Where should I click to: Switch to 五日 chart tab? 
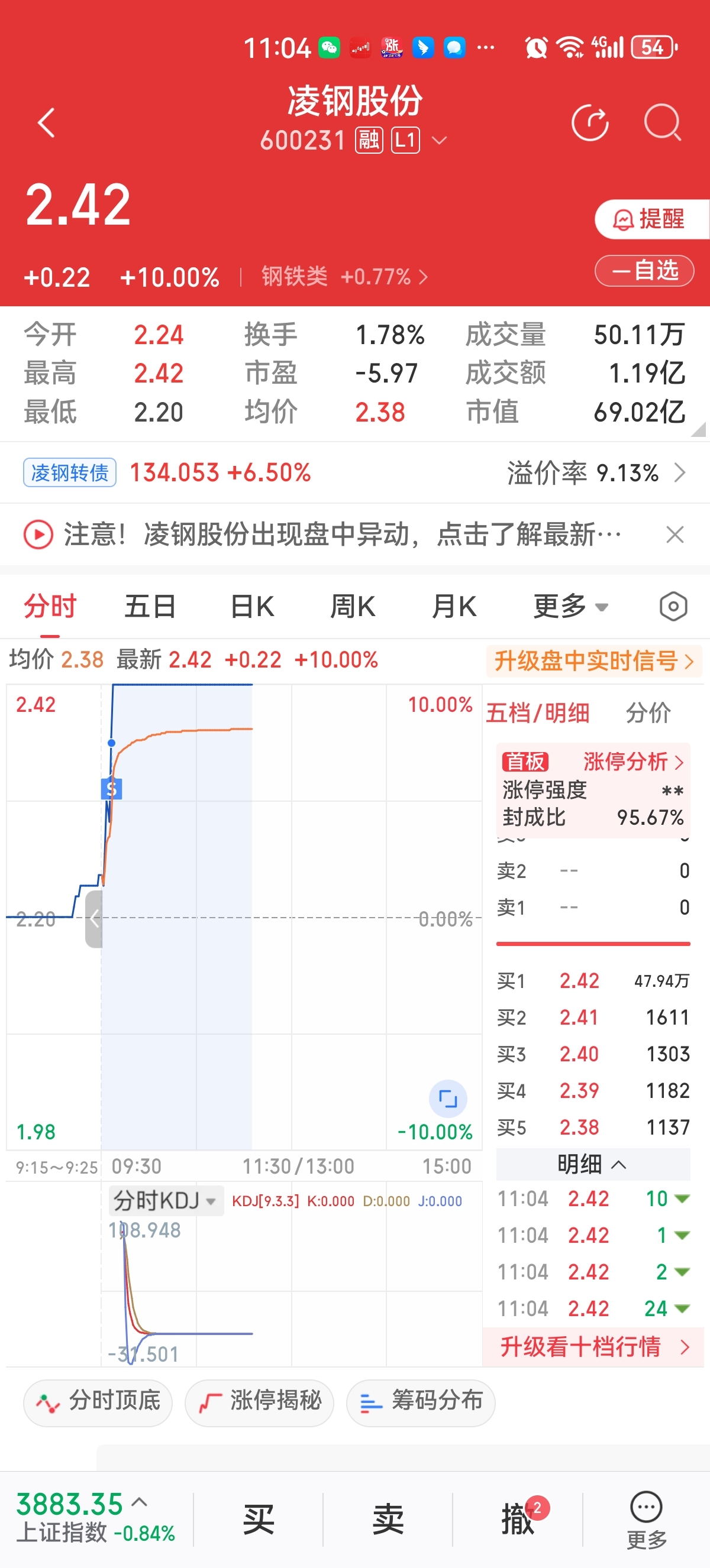[x=150, y=606]
